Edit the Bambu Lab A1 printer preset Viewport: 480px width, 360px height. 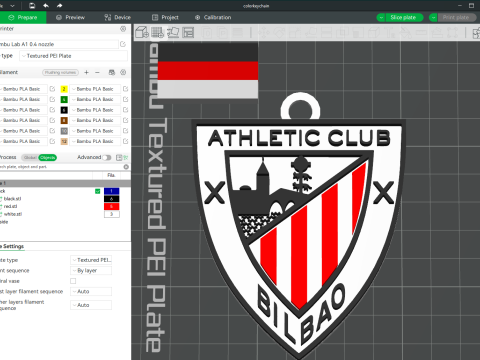(123, 44)
